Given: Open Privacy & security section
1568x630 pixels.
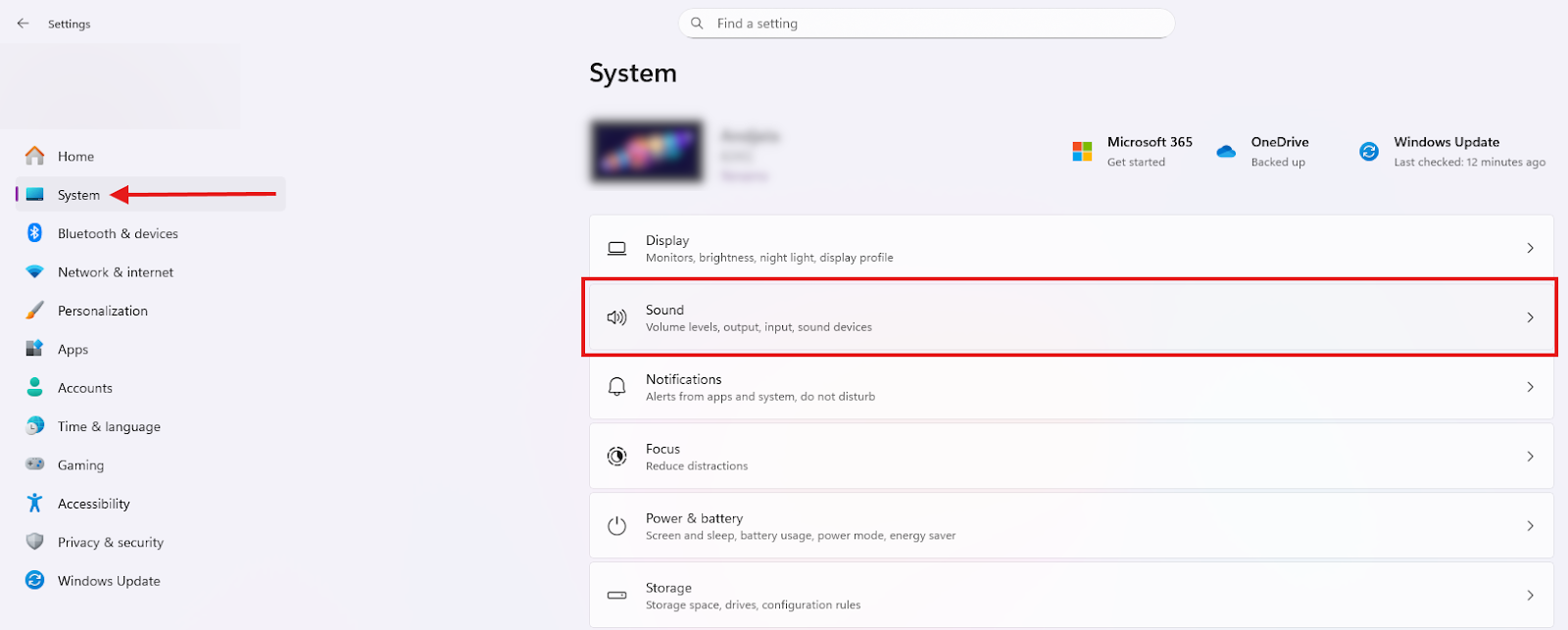Looking at the screenshot, I should tap(111, 543).
